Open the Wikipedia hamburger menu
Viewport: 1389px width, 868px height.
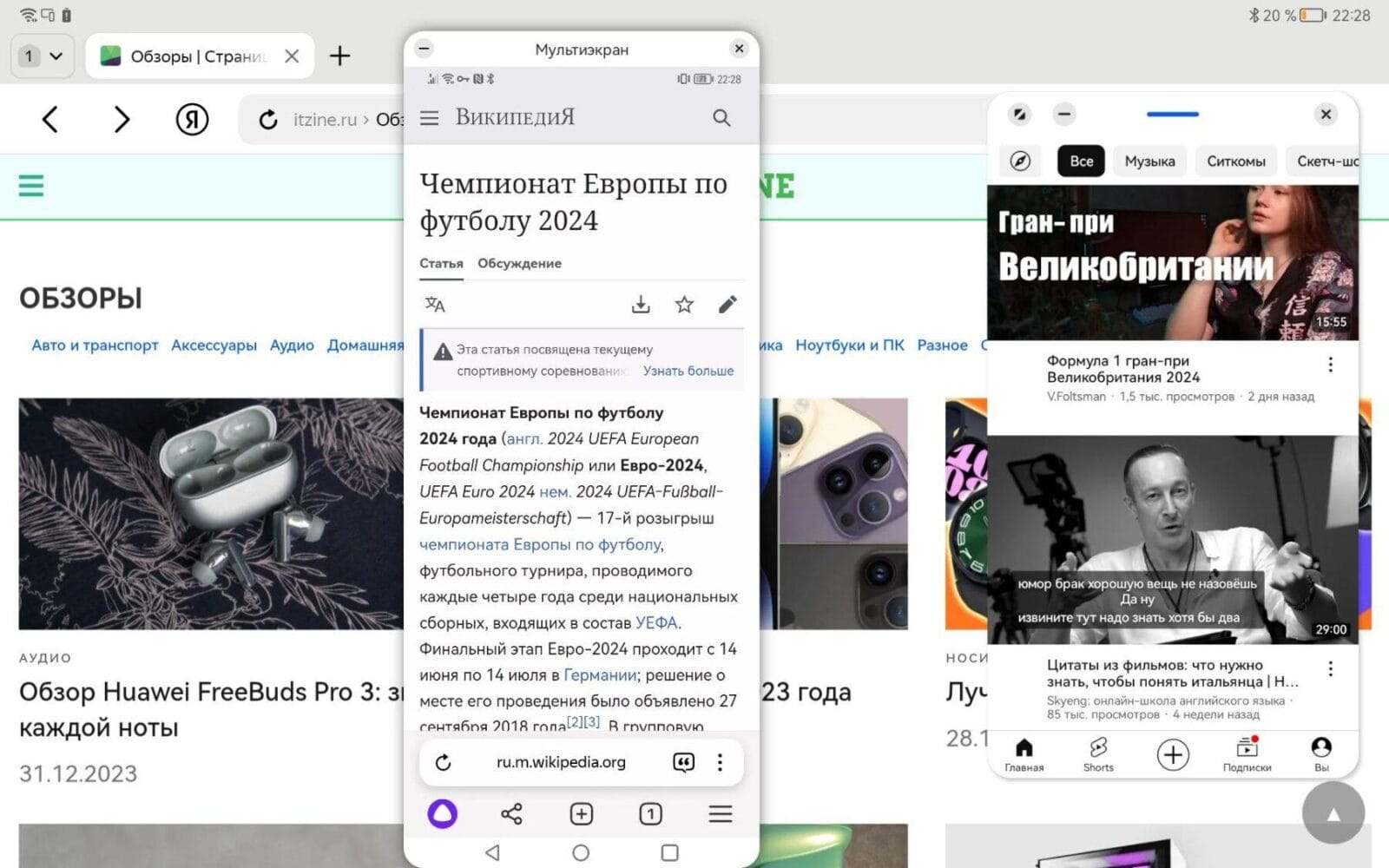[429, 118]
